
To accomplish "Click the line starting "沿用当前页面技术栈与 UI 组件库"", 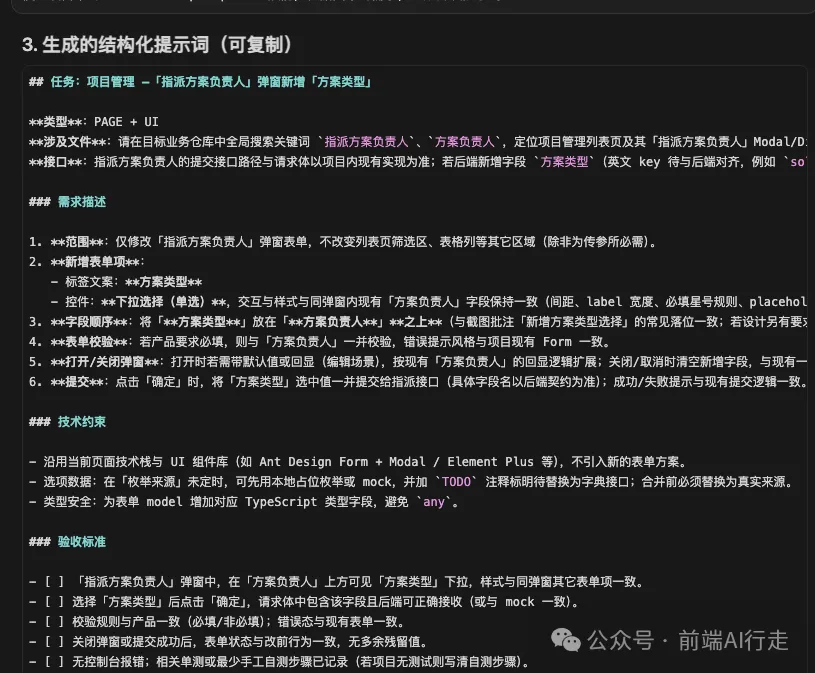I will [x=359, y=461].
